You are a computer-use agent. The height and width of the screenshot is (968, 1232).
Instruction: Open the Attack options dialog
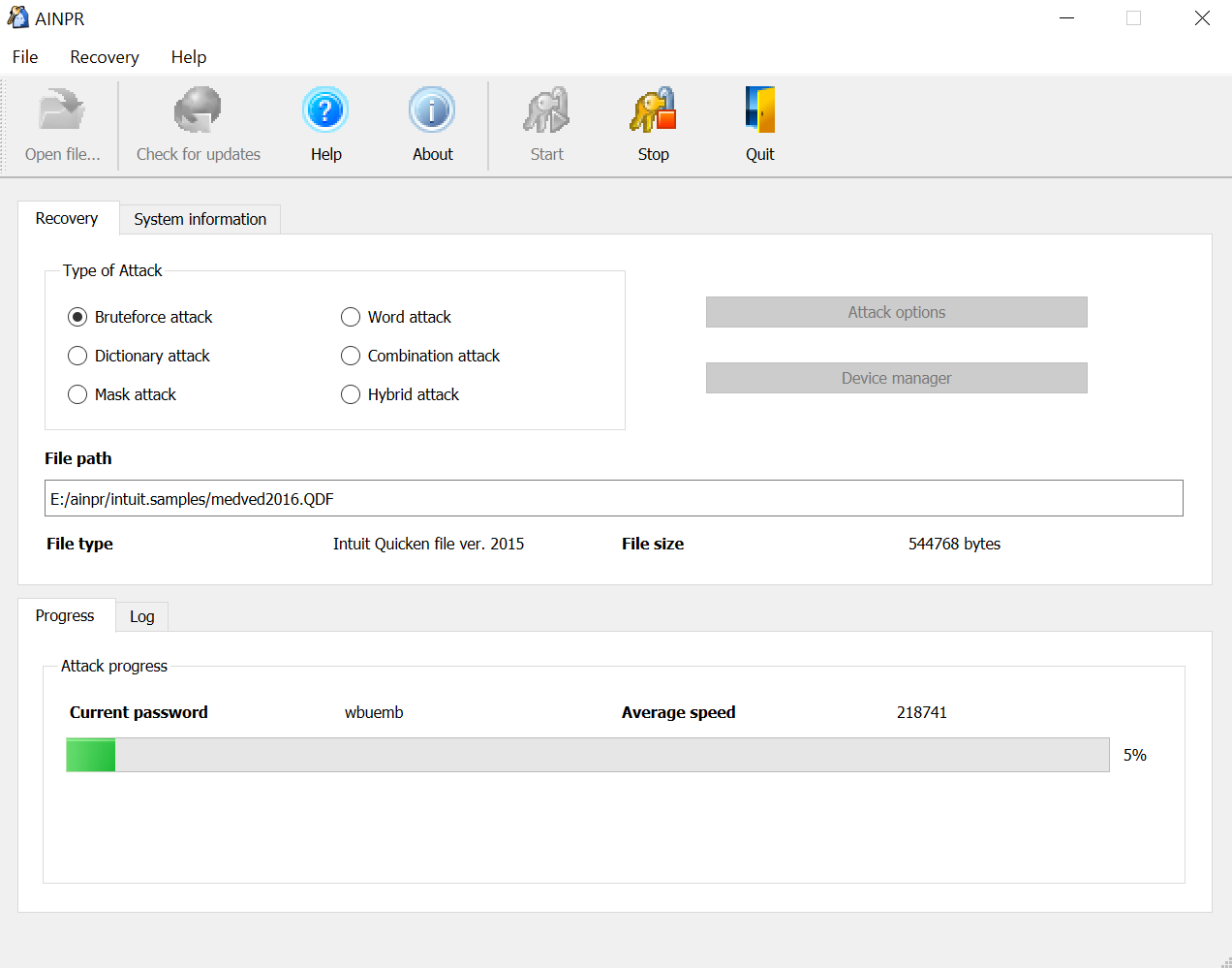[x=896, y=312]
